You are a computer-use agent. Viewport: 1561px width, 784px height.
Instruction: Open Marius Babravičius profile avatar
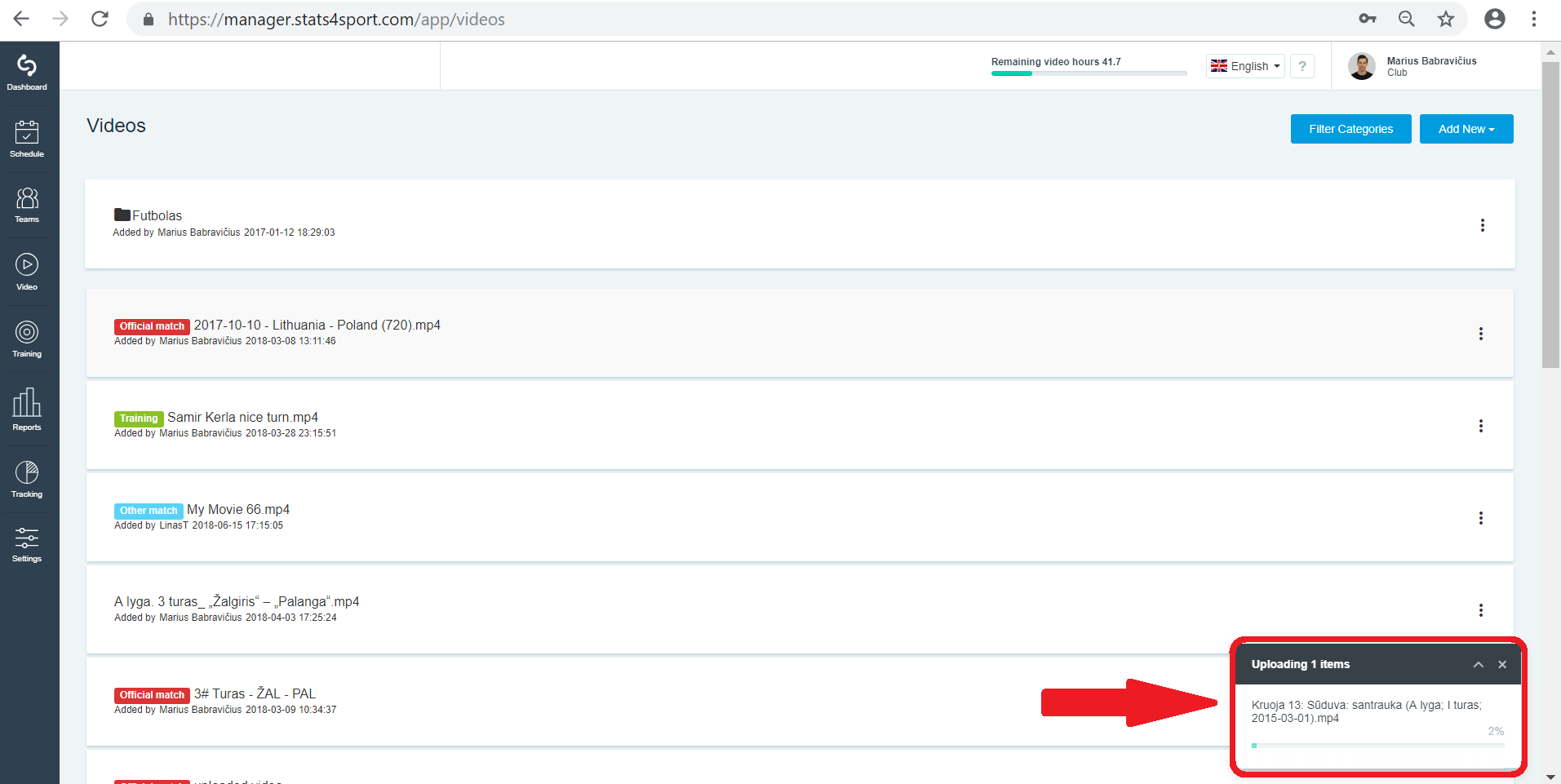point(1361,66)
